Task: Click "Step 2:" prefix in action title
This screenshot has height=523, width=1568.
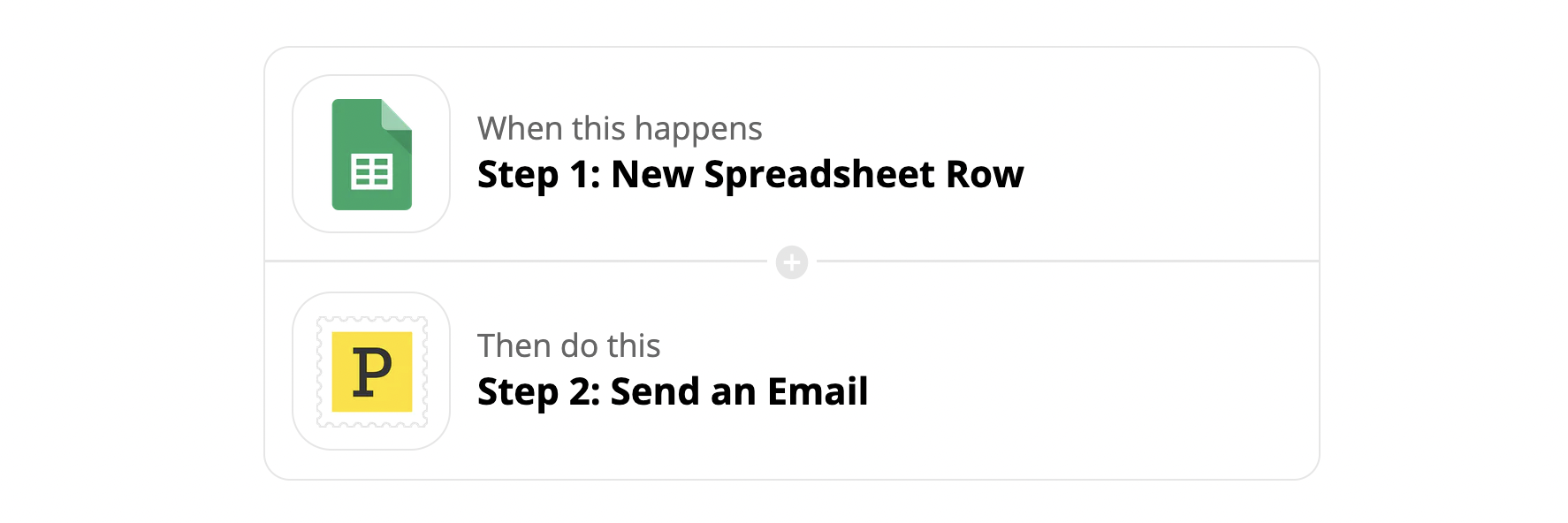Action: (538, 391)
